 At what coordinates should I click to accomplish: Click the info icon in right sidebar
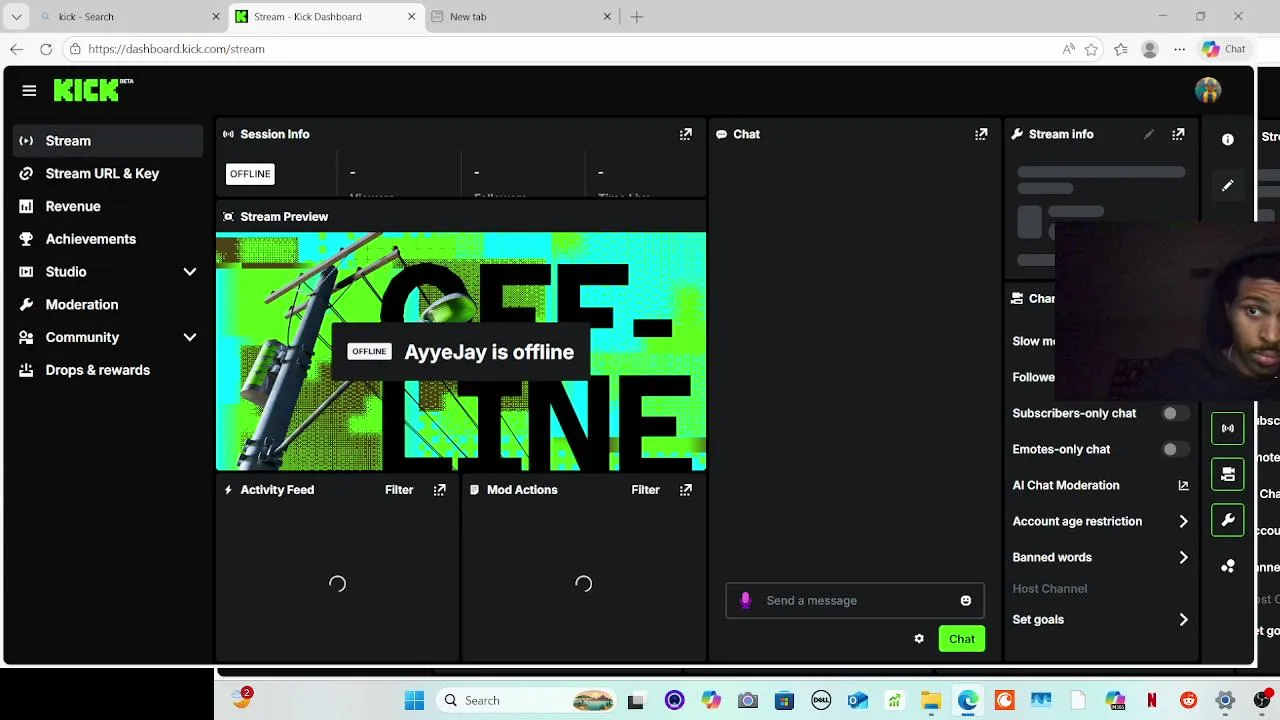[x=1228, y=140]
